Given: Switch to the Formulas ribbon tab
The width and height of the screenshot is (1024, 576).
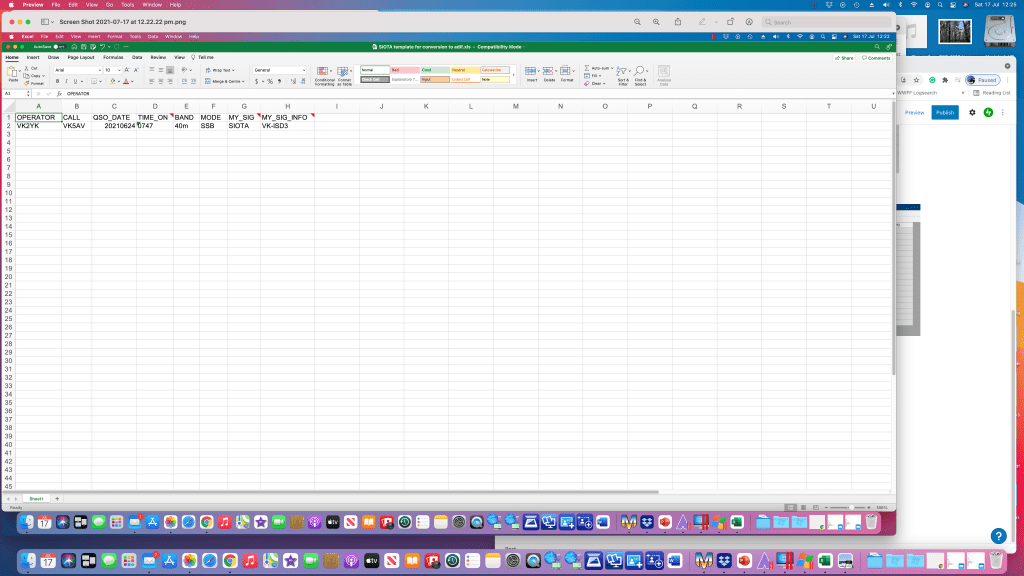Looking at the screenshot, I should (113, 57).
